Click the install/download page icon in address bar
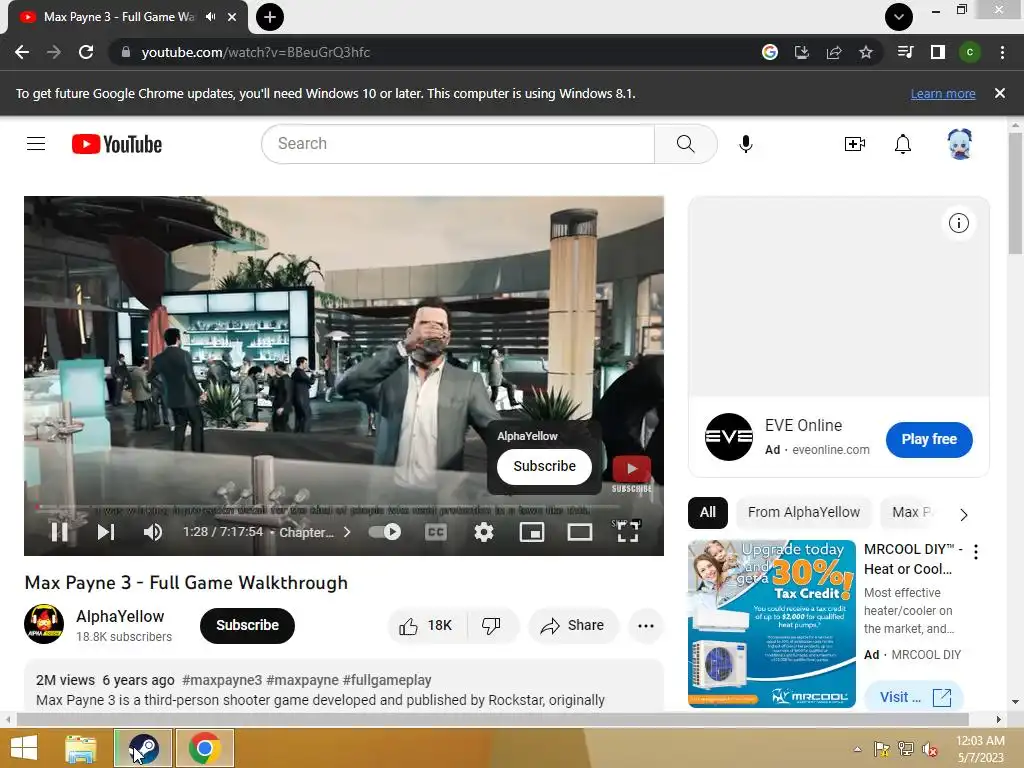The width and height of the screenshot is (1024, 768). [x=801, y=52]
